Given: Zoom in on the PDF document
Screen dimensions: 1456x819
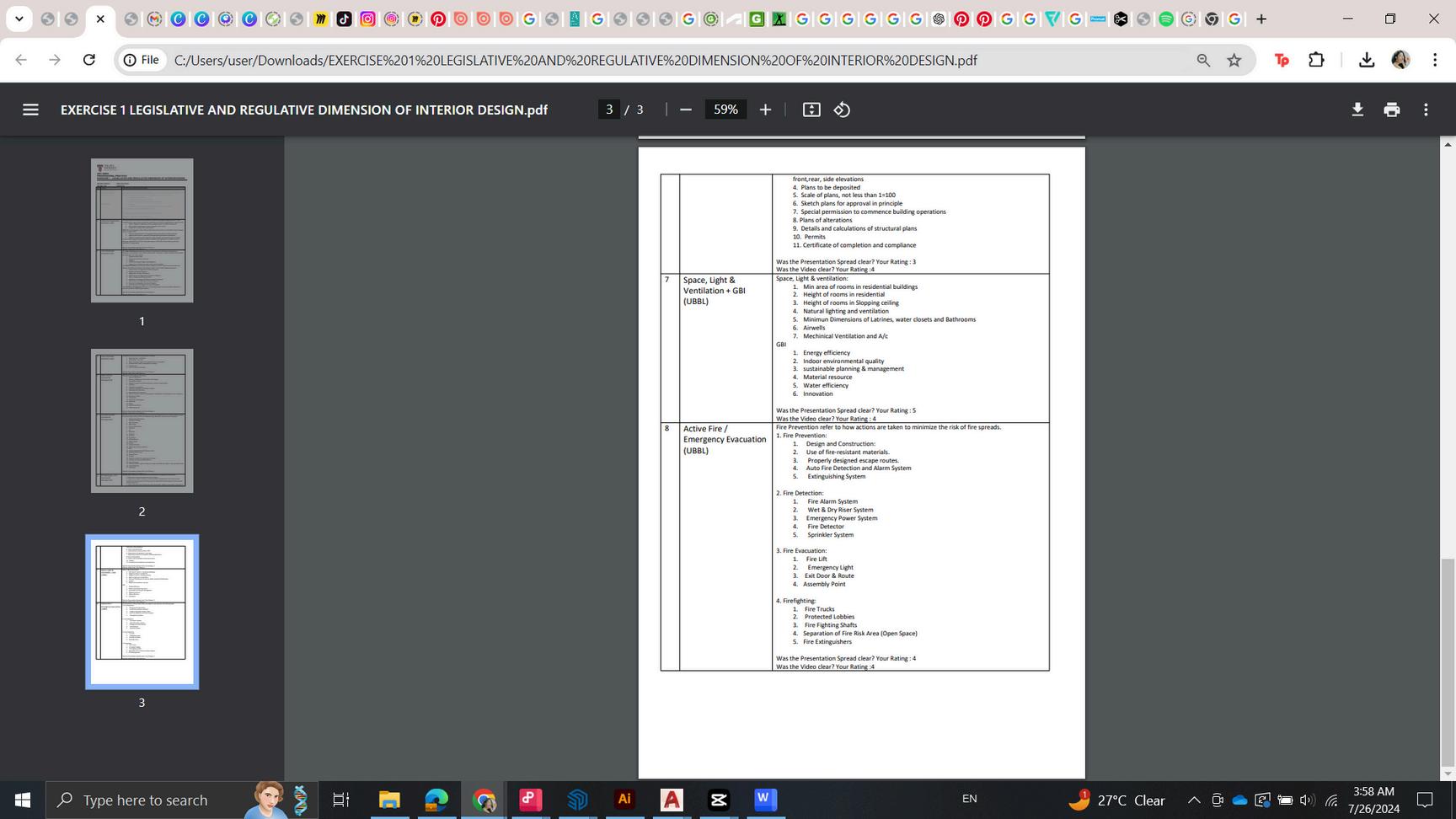Looking at the screenshot, I should pos(765,110).
